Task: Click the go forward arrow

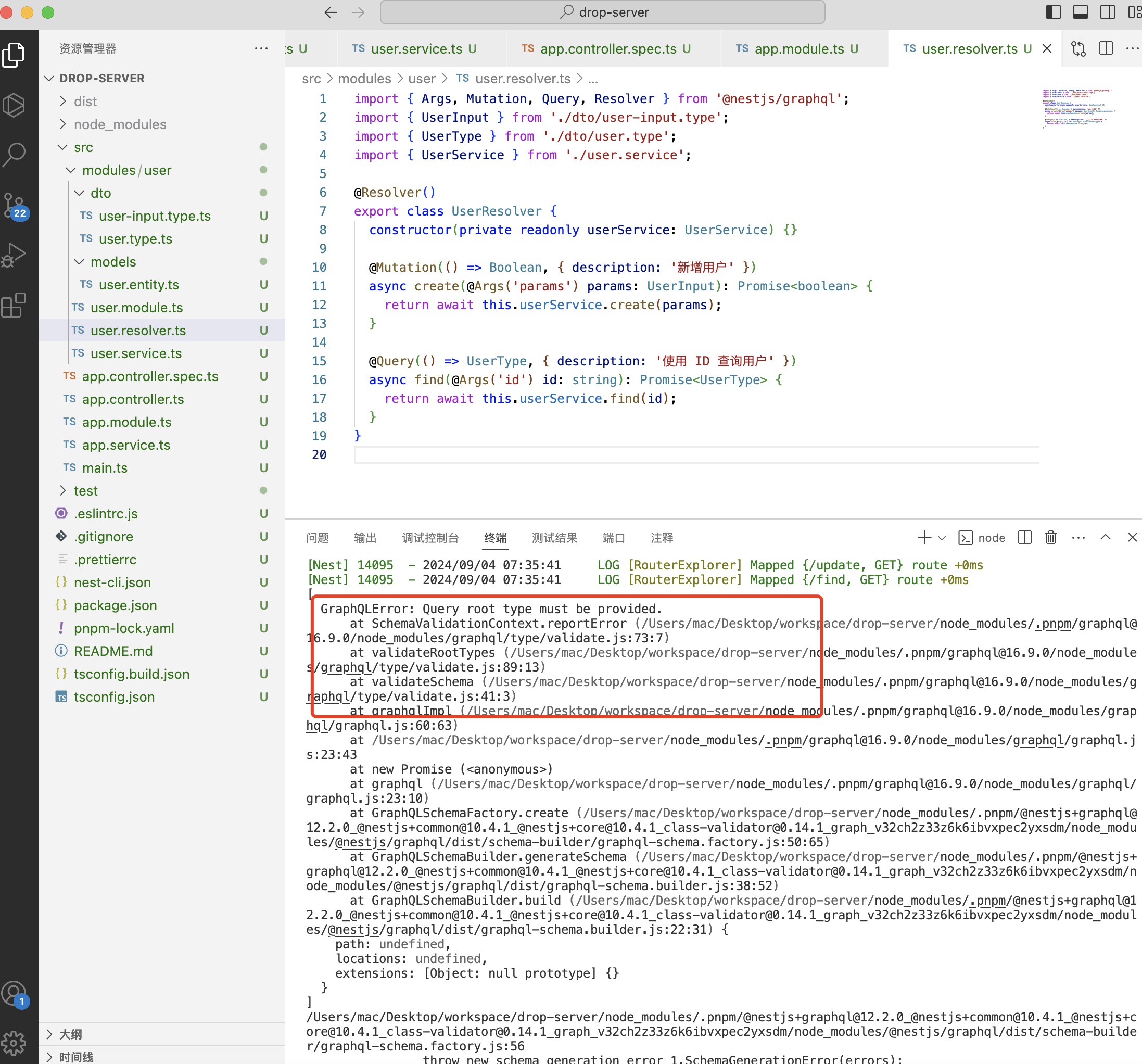Action: click(358, 12)
